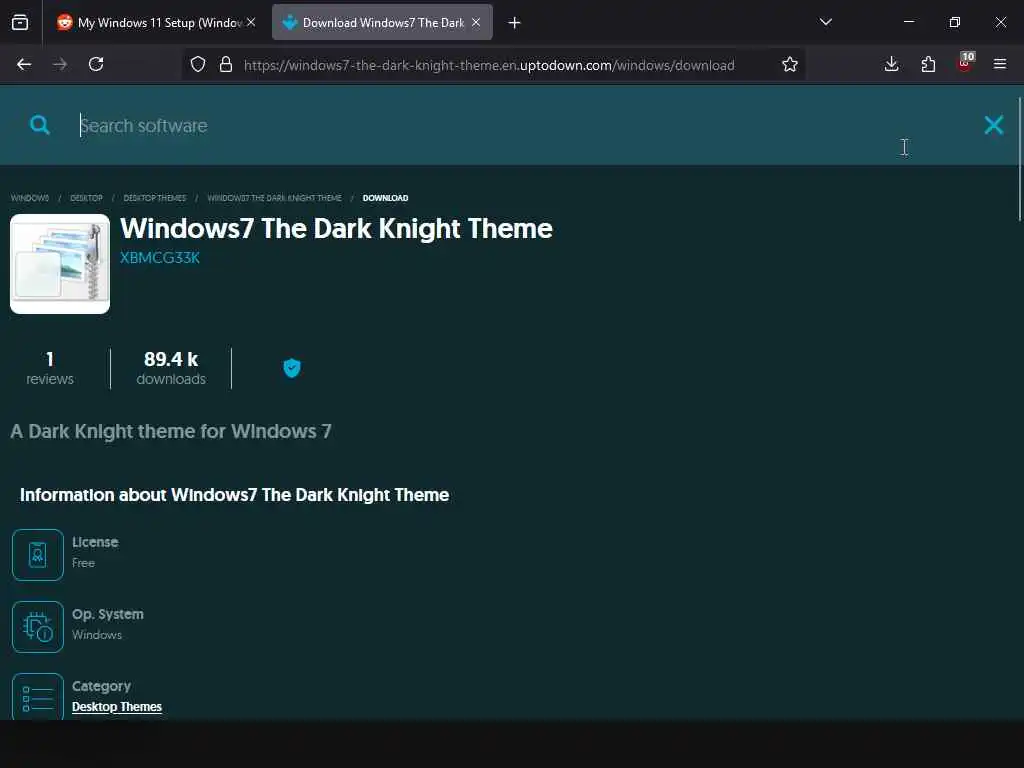
Task: Click the Windows operating system value
Action: (97, 635)
